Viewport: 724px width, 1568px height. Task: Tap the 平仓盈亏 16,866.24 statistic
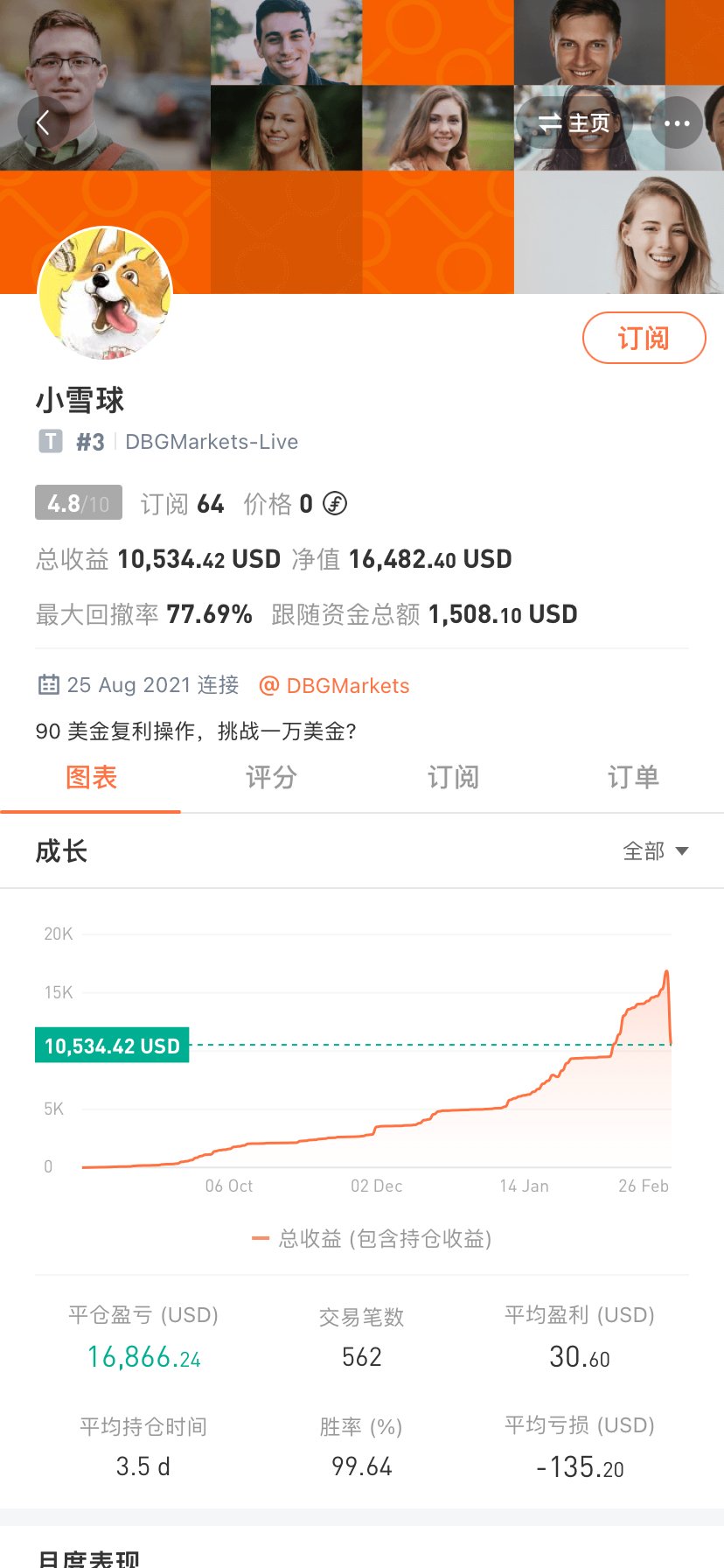[x=143, y=1339]
